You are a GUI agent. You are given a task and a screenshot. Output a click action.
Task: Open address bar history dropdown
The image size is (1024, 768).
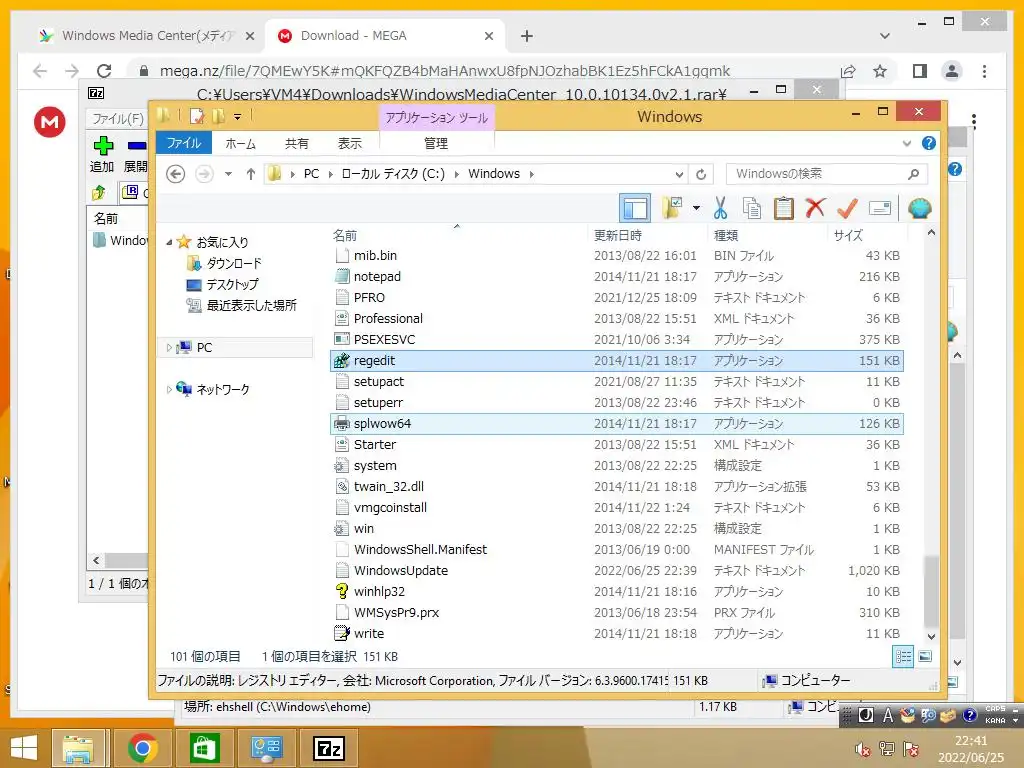click(679, 174)
